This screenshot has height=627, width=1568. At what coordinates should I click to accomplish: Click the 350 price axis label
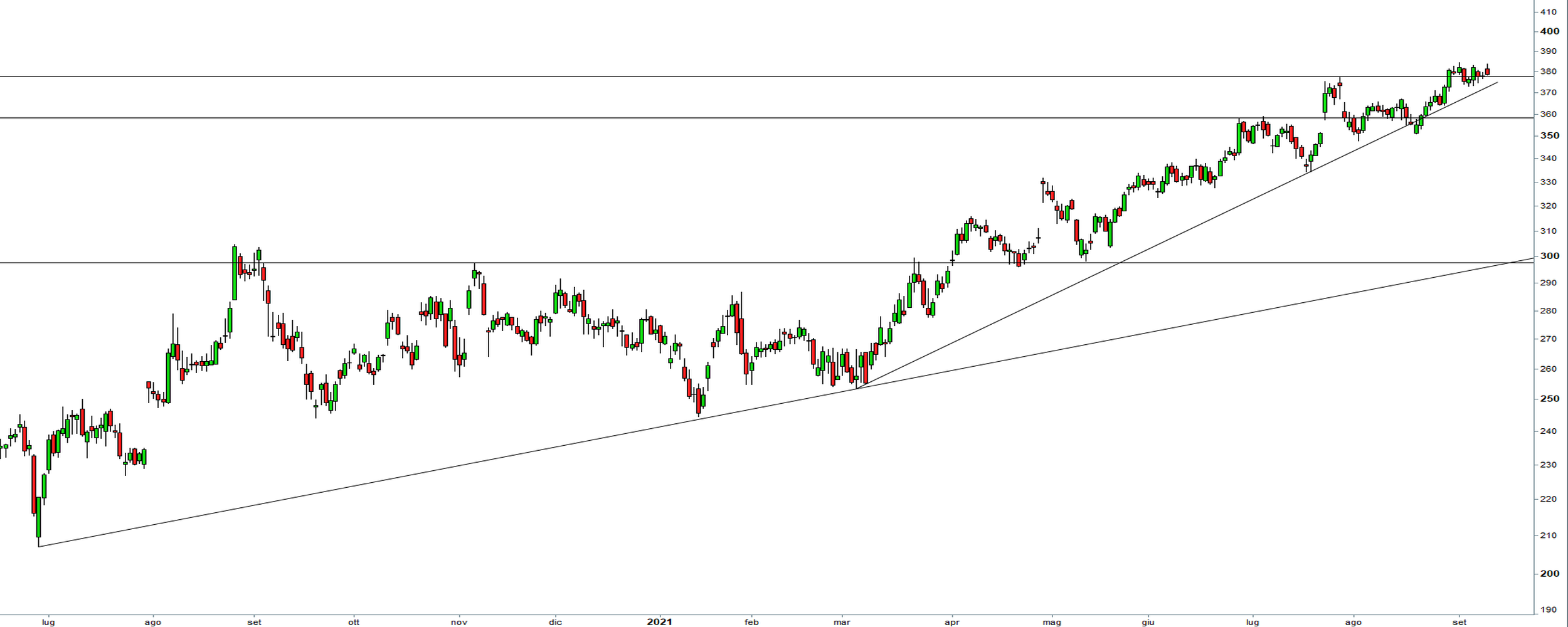click(x=1549, y=135)
